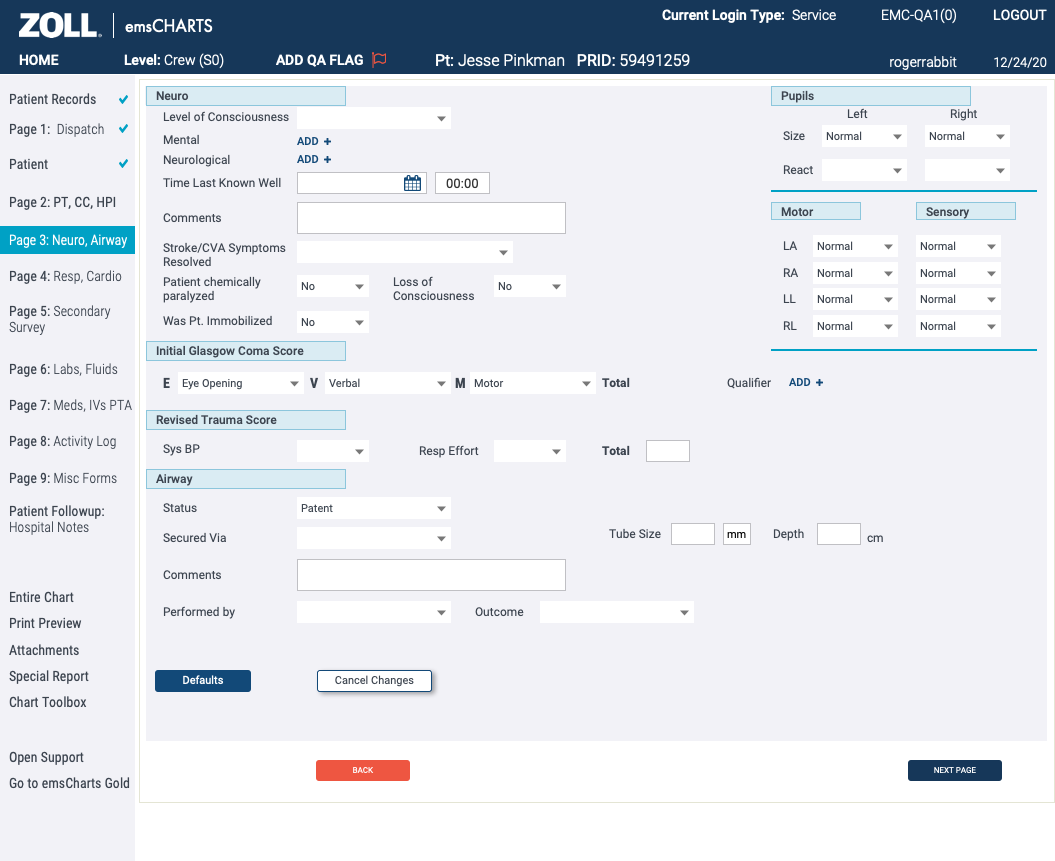
Task: Click ADD QA FLAG link
Action: pyautogui.click(x=320, y=60)
